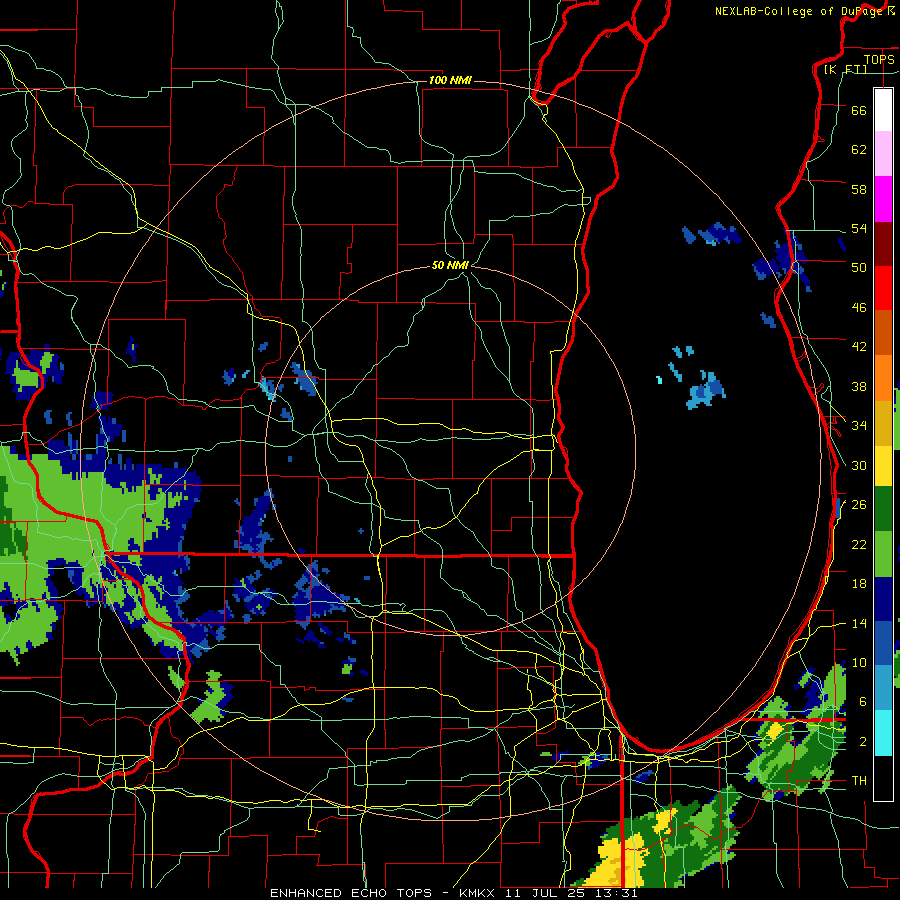Click the 50 NMI range ring label

(450, 265)
